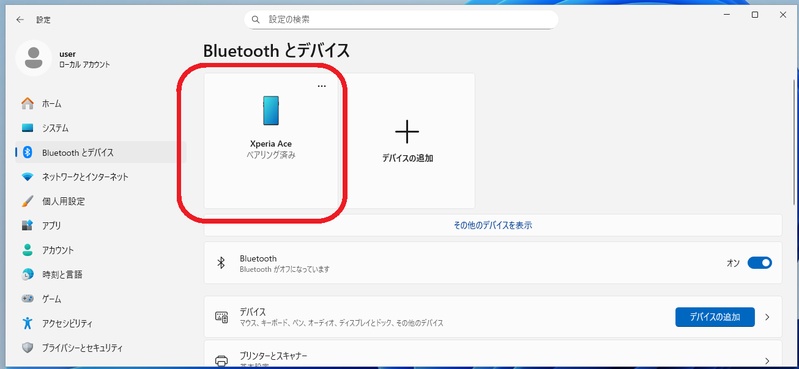Click the プリンターとスキャナー printer icon

(x=221, y=361)
